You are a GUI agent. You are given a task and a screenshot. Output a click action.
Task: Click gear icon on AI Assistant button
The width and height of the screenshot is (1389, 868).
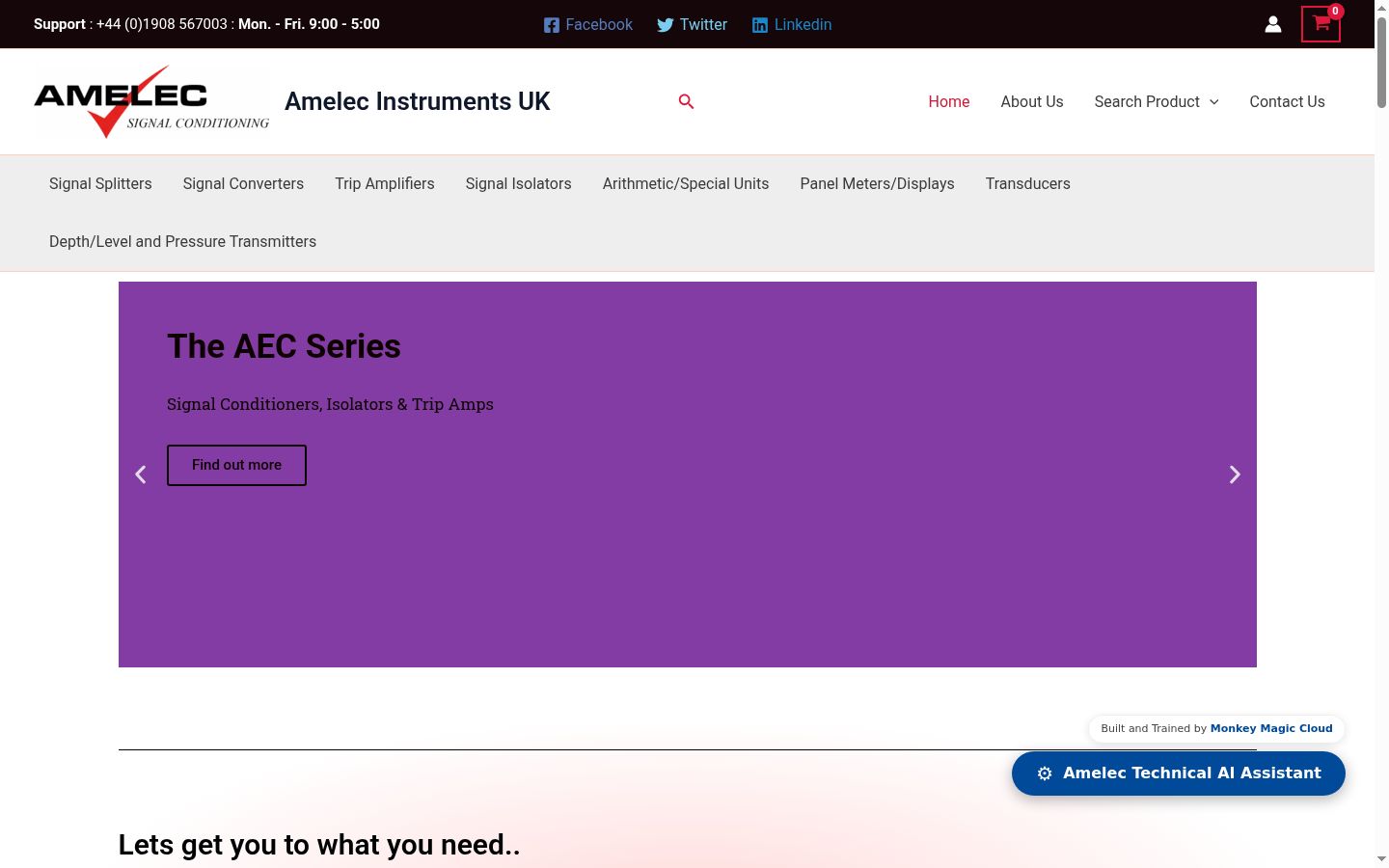click(x=1045, y=773)
